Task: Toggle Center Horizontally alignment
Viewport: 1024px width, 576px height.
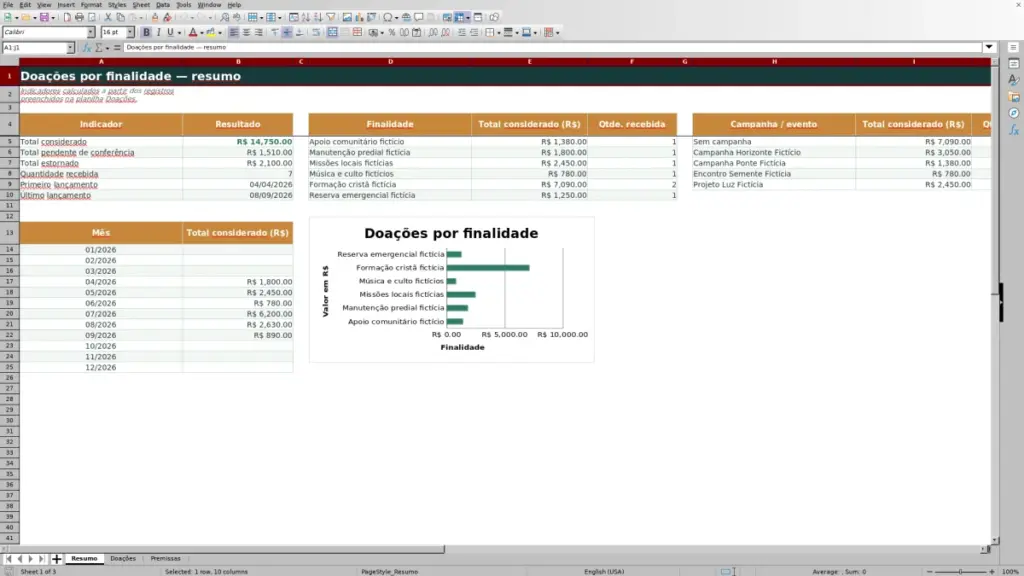Action: tap(246, 32)
